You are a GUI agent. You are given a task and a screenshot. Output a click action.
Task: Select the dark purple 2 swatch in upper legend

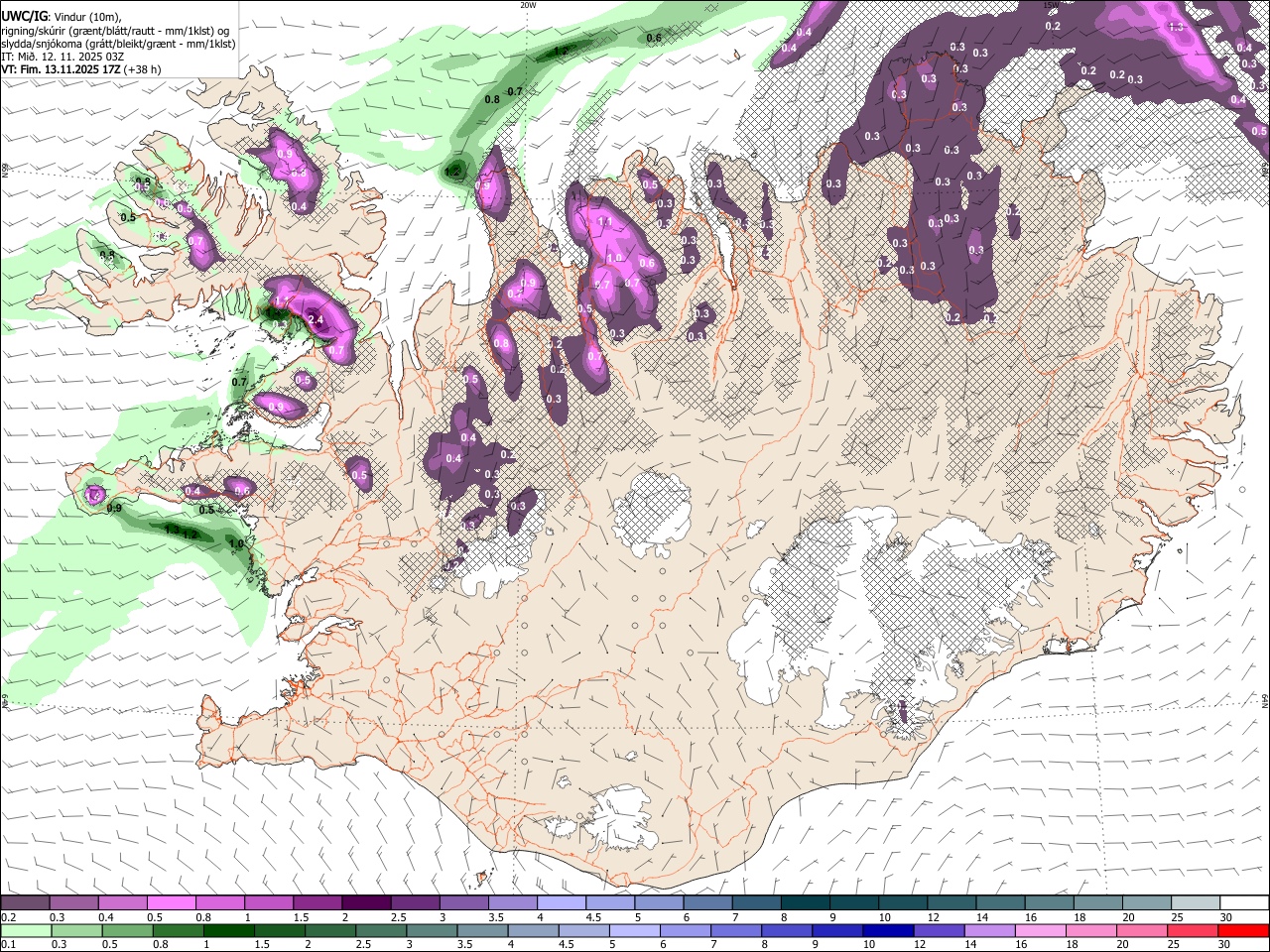pyautogui.click(x=366, y=903)
